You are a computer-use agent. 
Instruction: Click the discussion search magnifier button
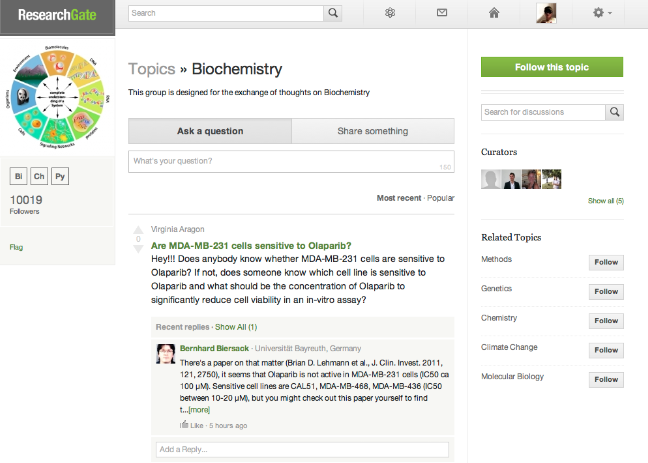[614, 111]
